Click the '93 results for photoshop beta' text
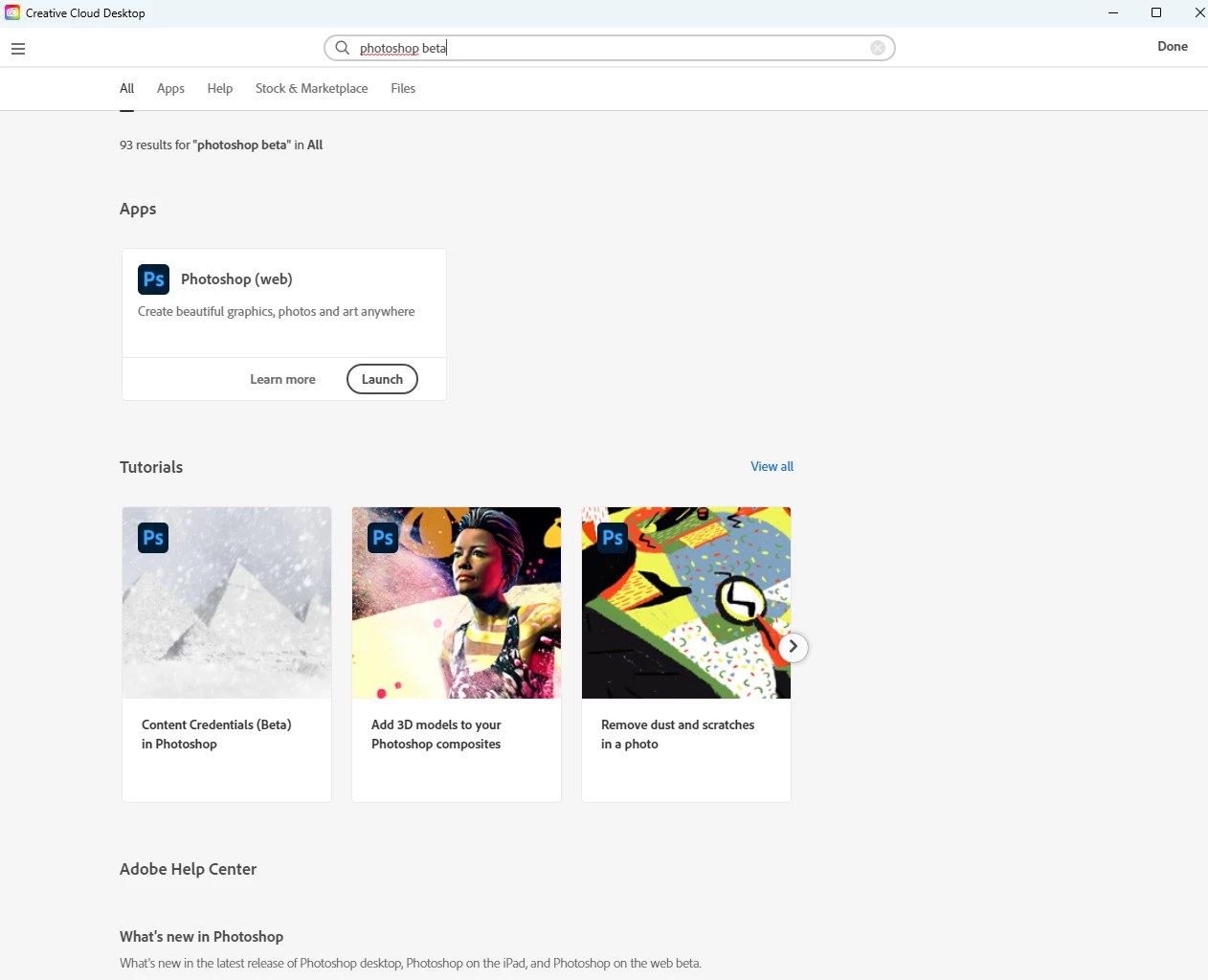This screenshot has height=980, width=1208. point(221,145)
